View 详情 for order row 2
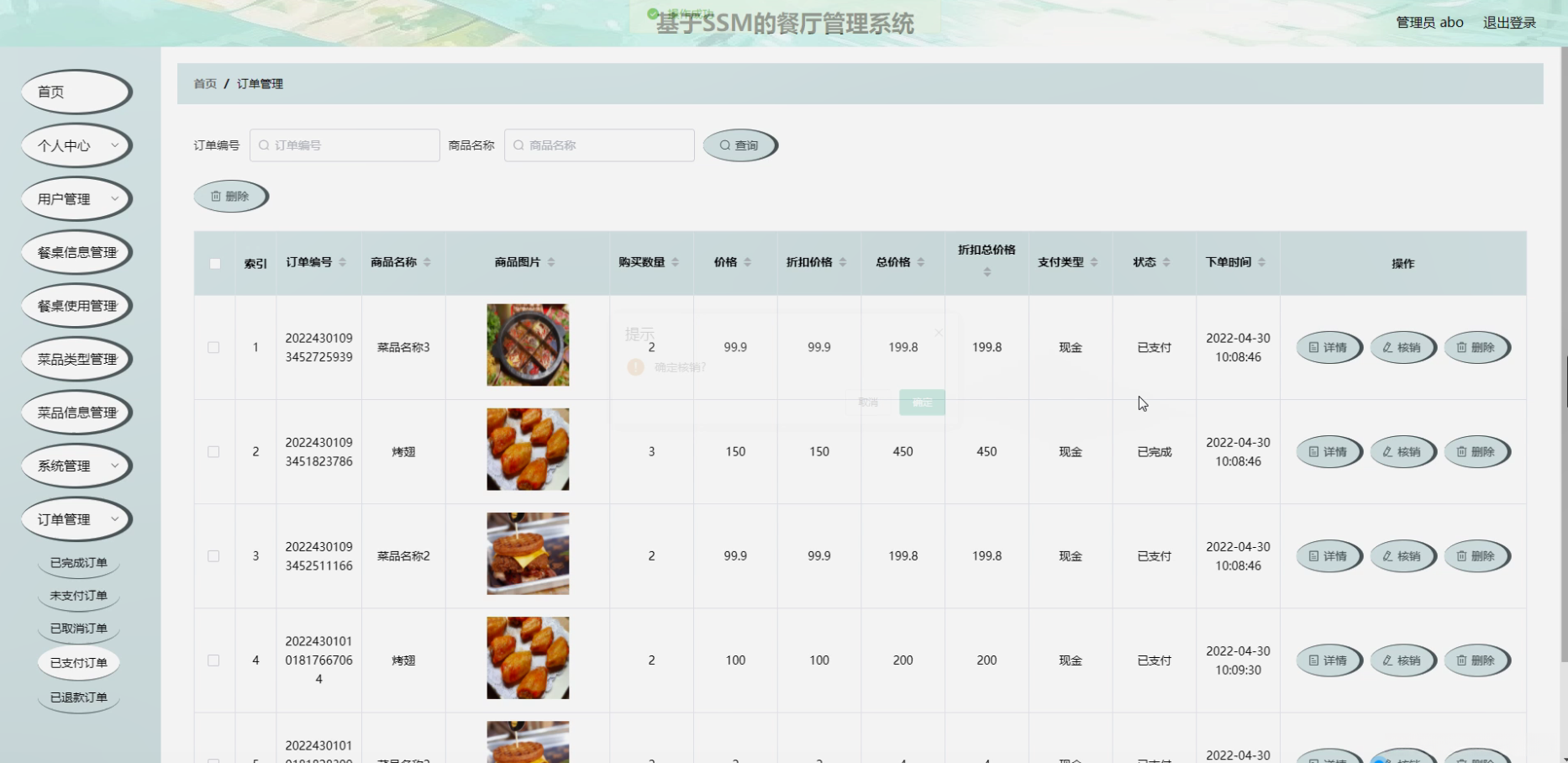Viewport: 1568px width, 763px height. 1329,452
